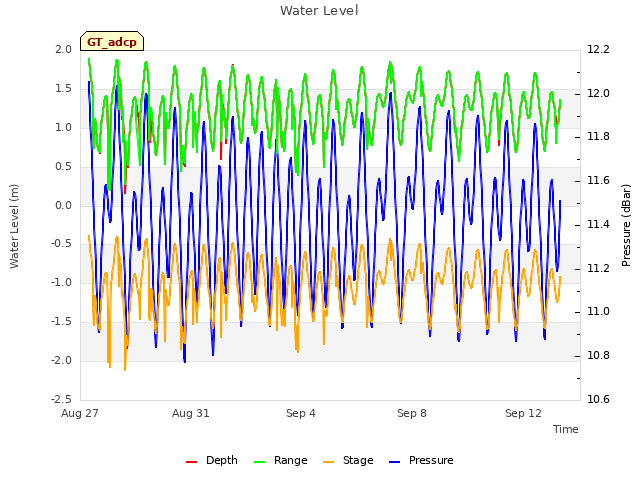
Task: Click the Sep 12 date tick label
Action: point(523,413)
